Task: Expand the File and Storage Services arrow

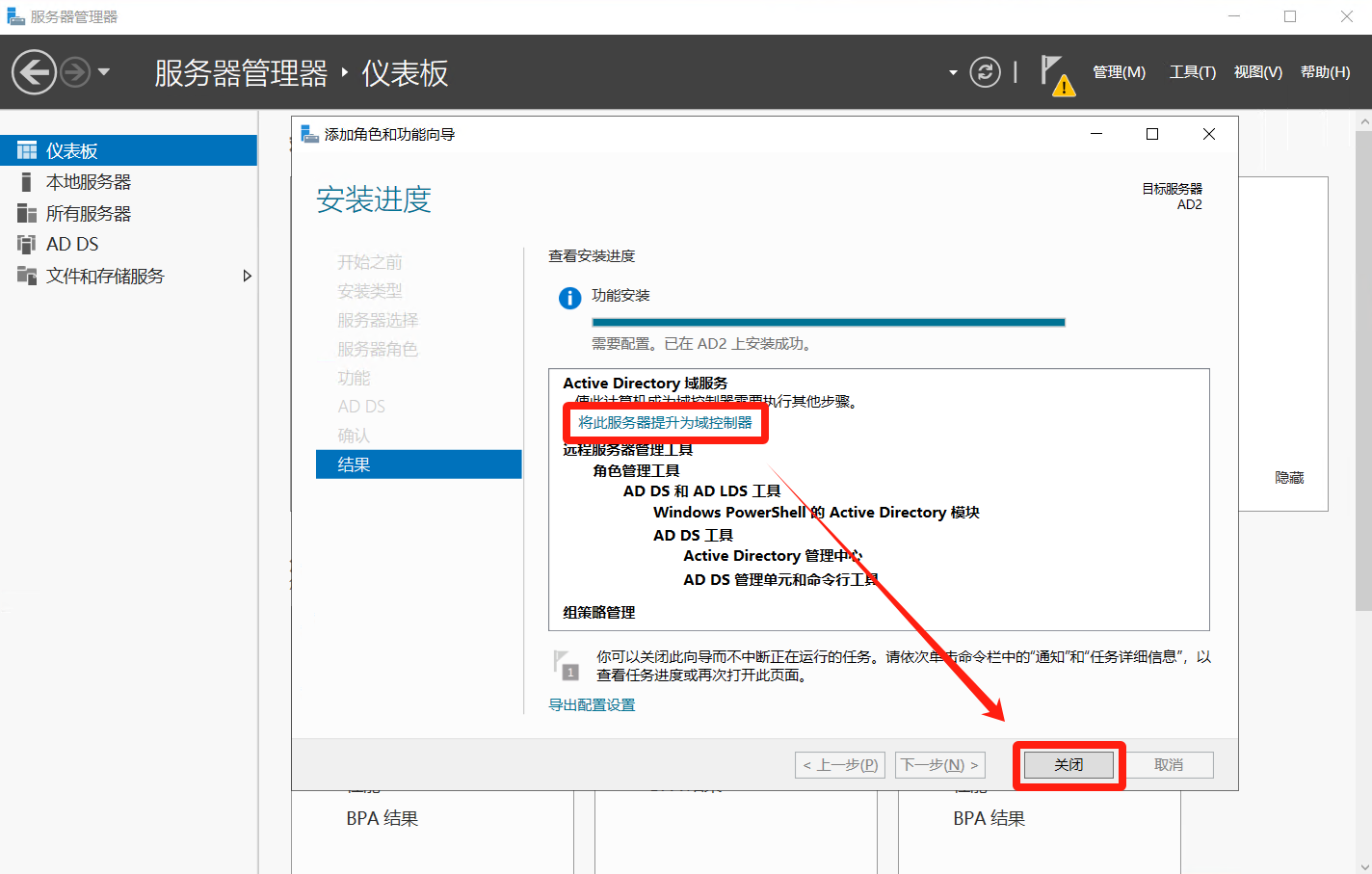Action: pyautogui.click(x=247, y=277)
